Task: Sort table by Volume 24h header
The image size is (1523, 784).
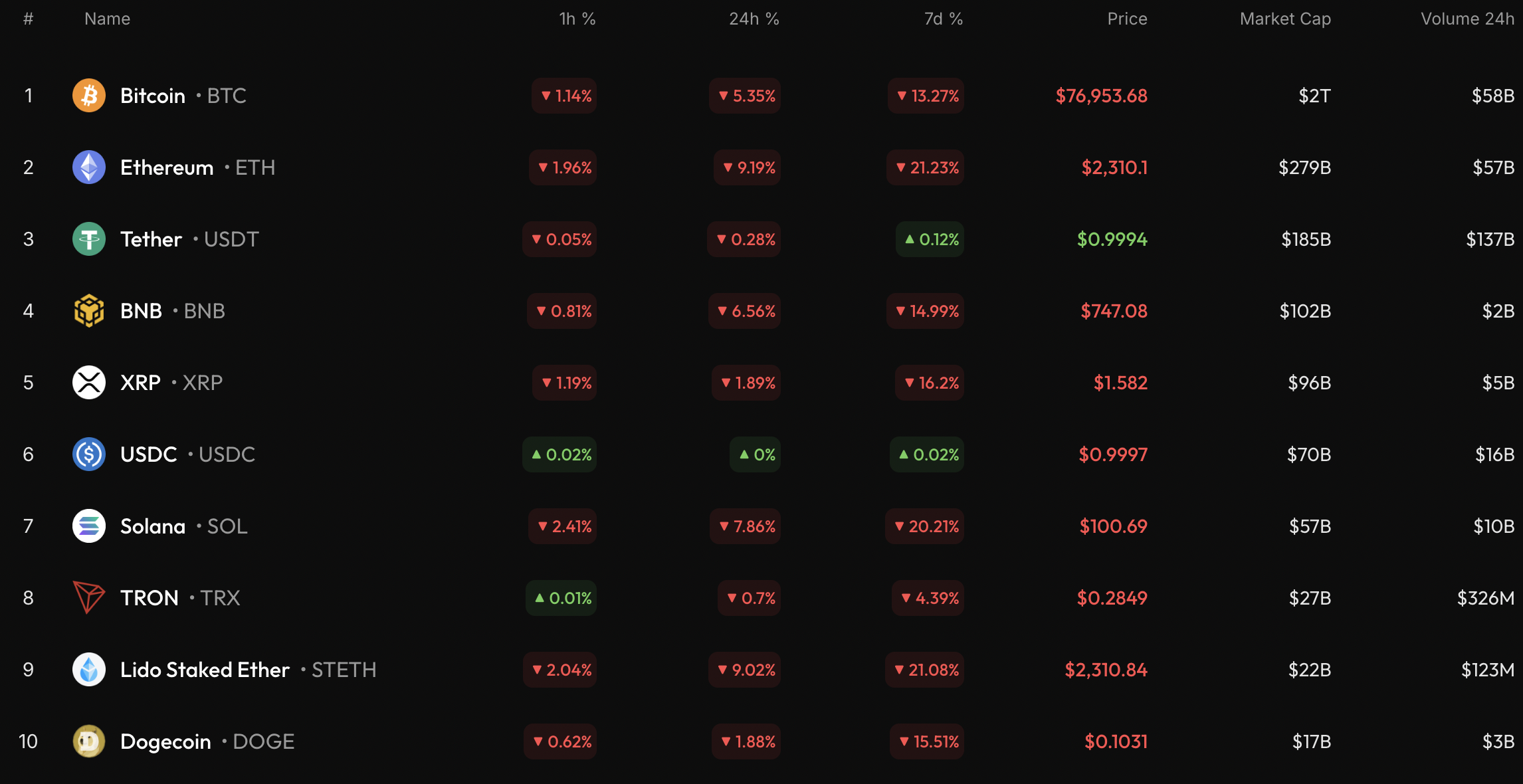Action: point(1467,19)
